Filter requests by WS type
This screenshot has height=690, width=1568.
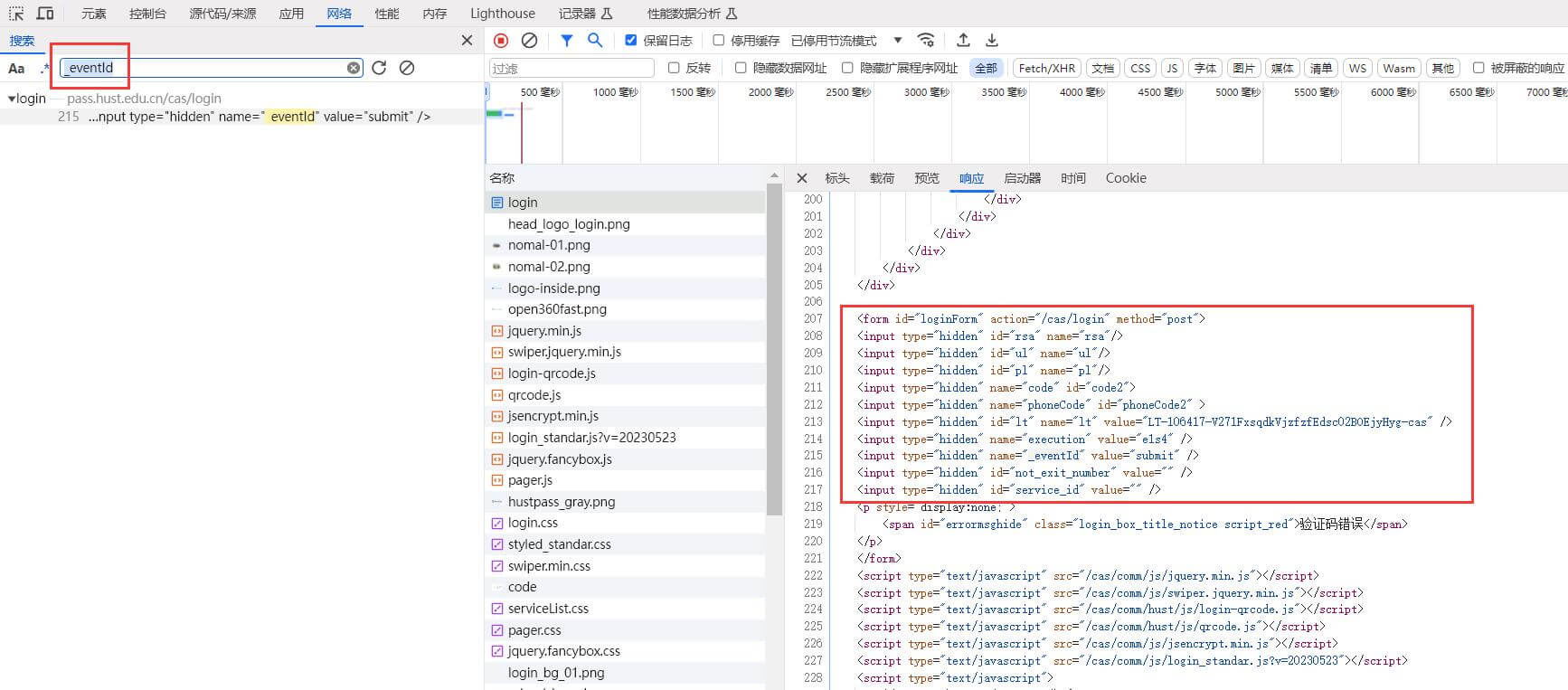(1357, 68)
